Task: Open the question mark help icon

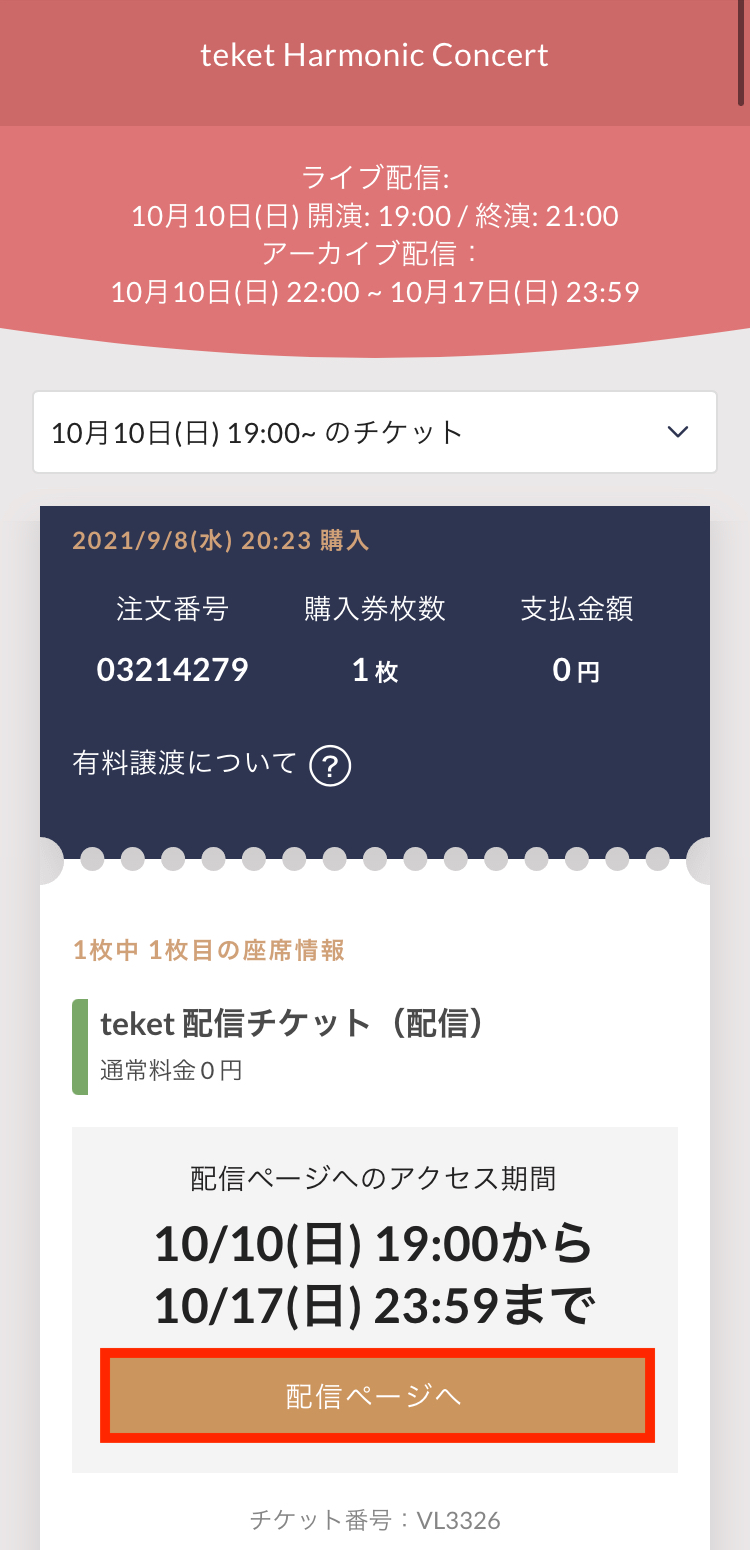Action: pos(330,766)
